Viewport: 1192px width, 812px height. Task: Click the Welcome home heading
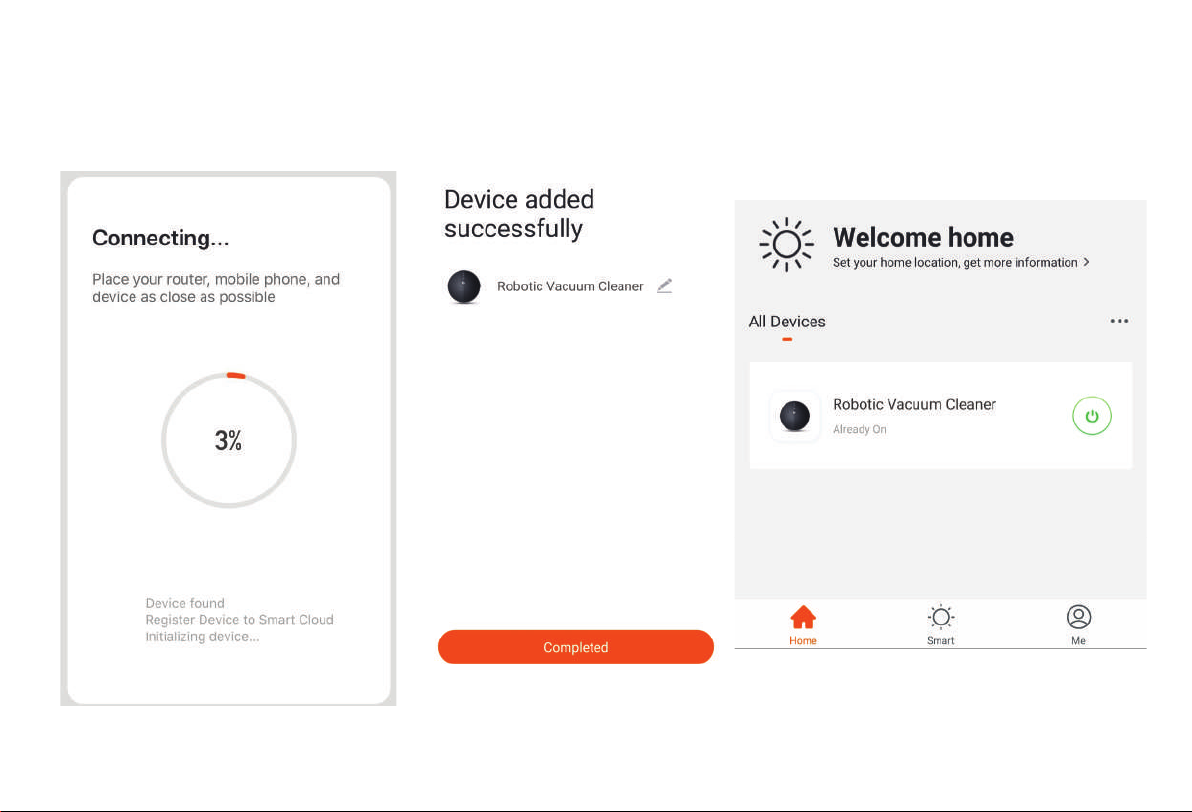[x=923, y=237]
